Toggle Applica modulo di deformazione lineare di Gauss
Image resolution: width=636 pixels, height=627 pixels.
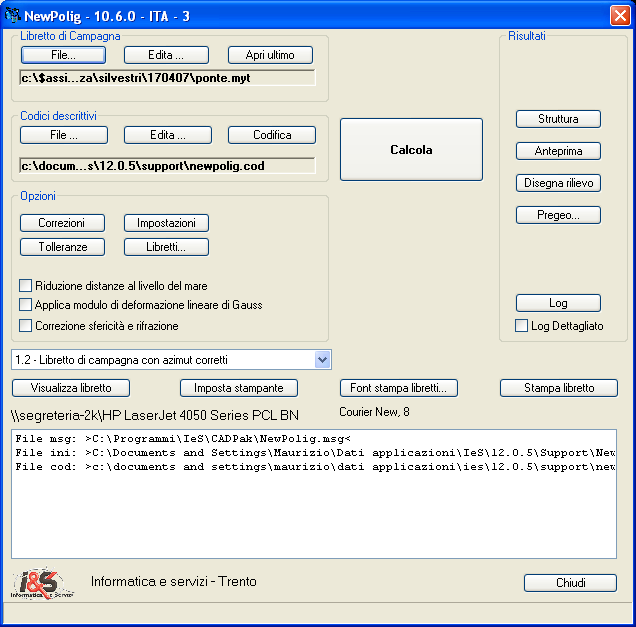(26, 304)
